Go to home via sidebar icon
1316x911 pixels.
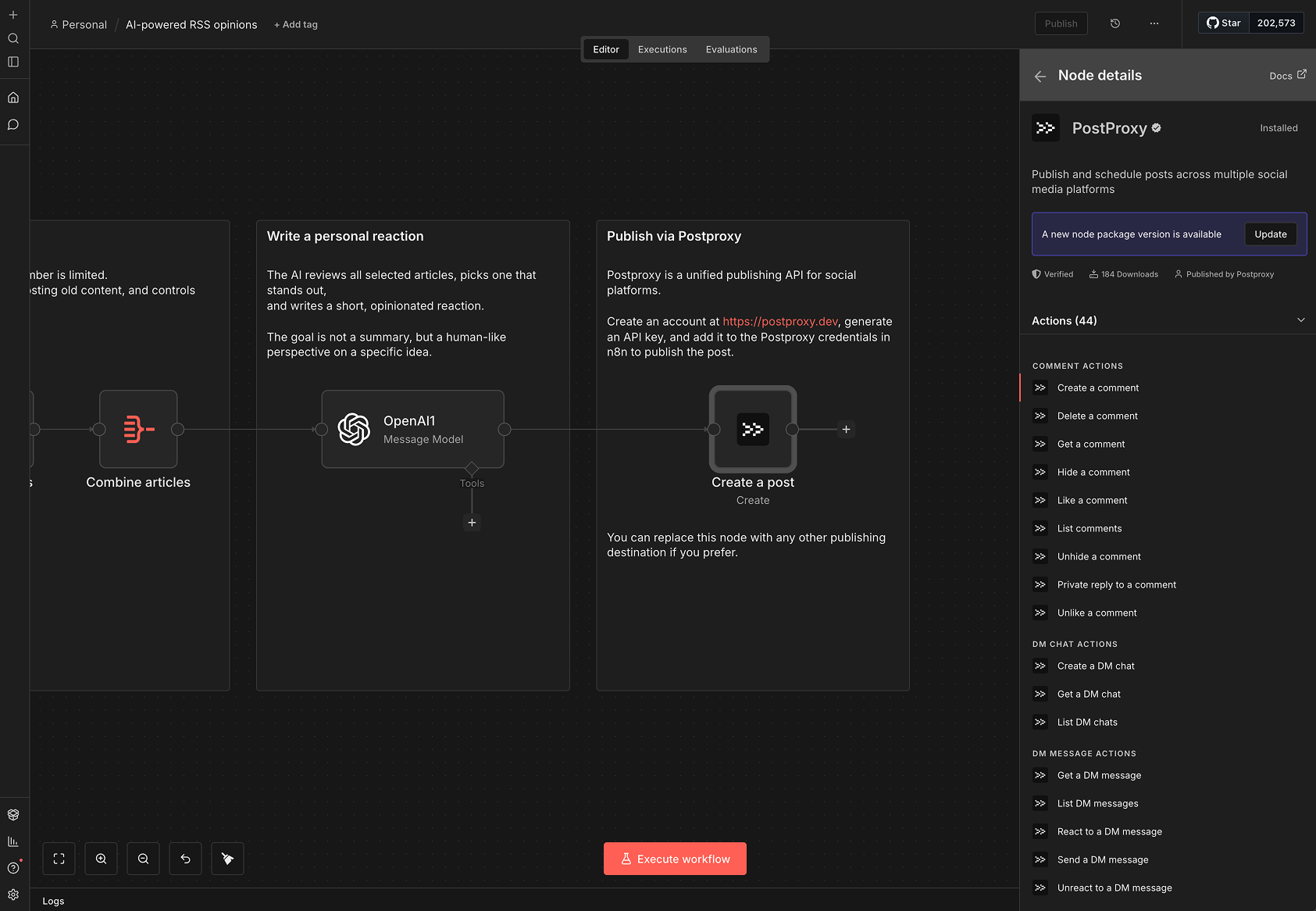(x=13, y=98)
